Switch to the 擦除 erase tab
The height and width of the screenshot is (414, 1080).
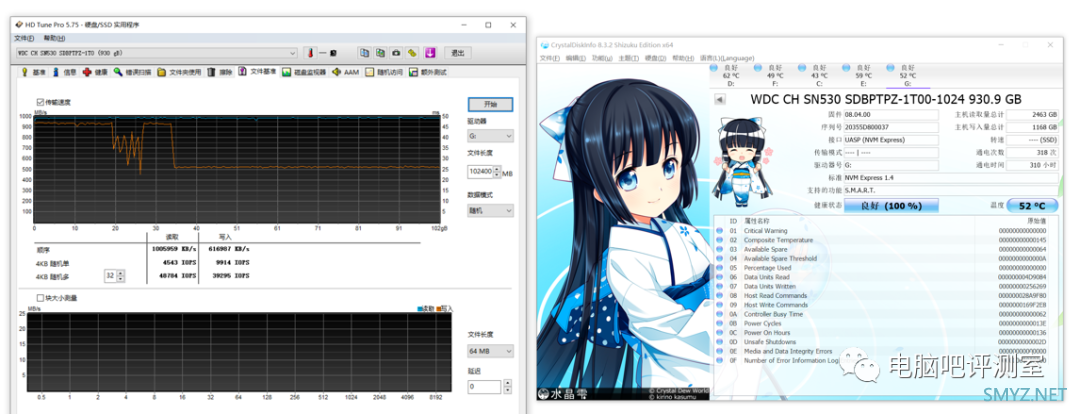pyautogui.click(x=220, y=72)
